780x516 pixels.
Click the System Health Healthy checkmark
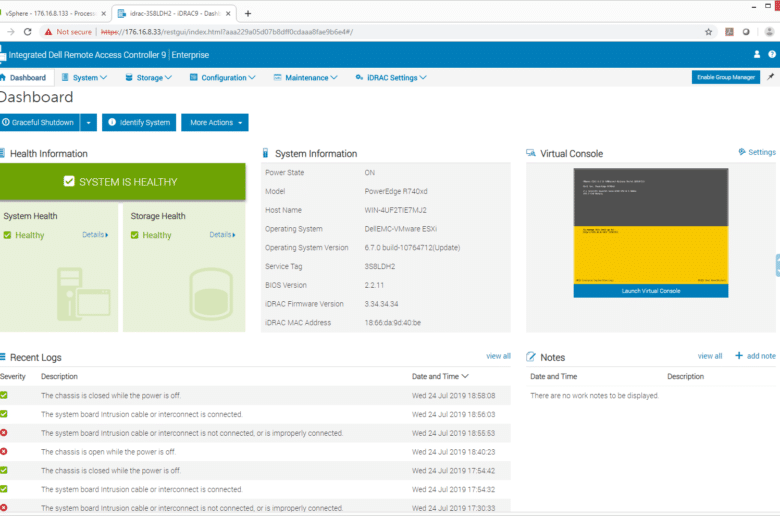click(x=7, y=235)
